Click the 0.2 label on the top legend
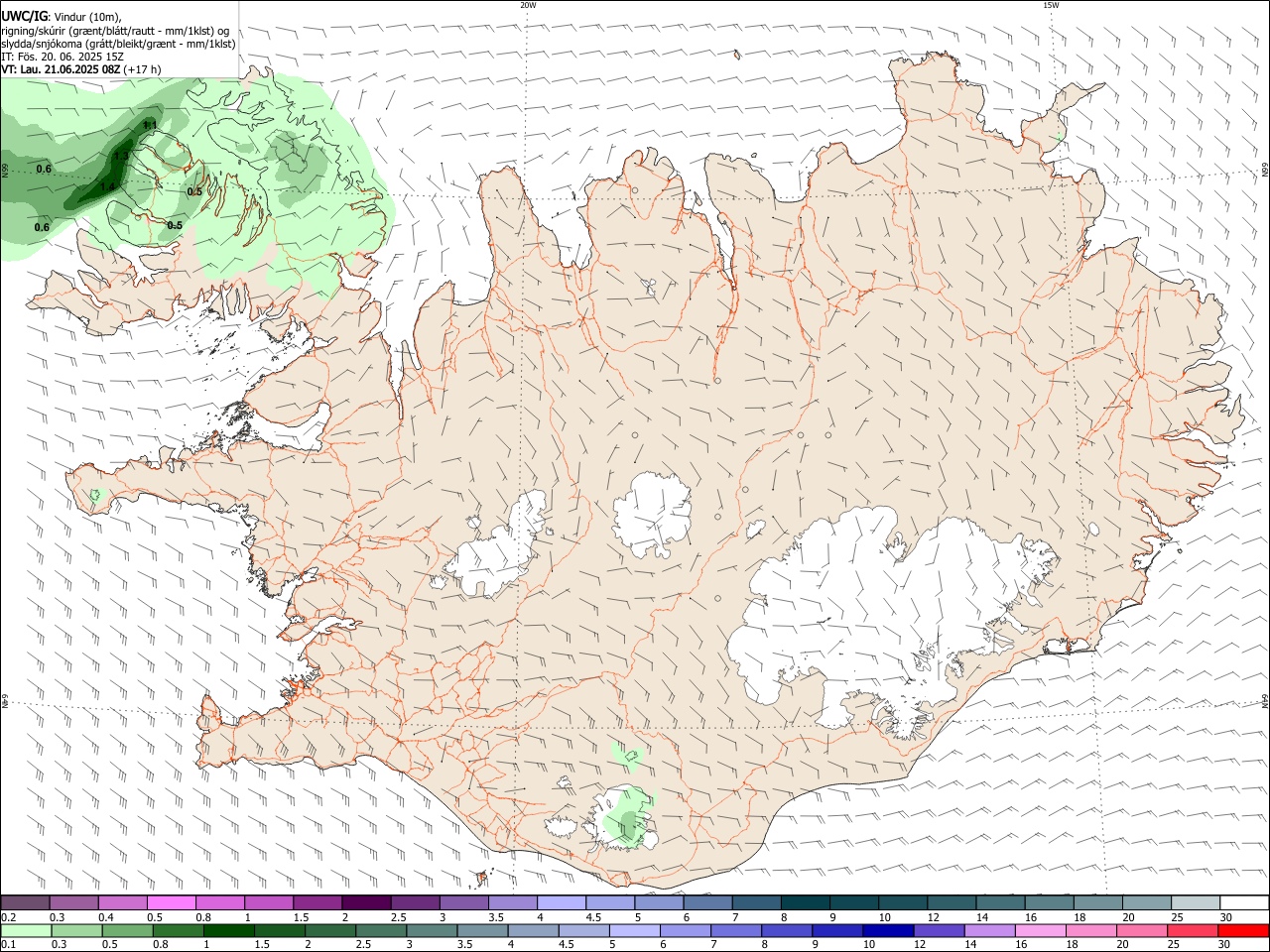This screenshot has height=952, width=1270. (x=8, y=917)
